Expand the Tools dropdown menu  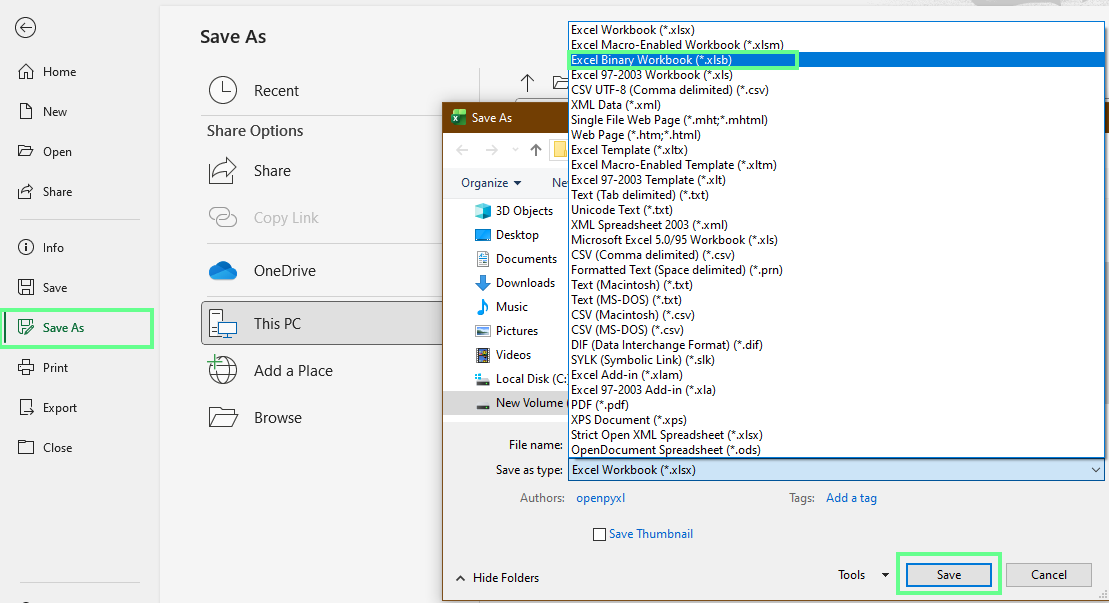point(862,574)
